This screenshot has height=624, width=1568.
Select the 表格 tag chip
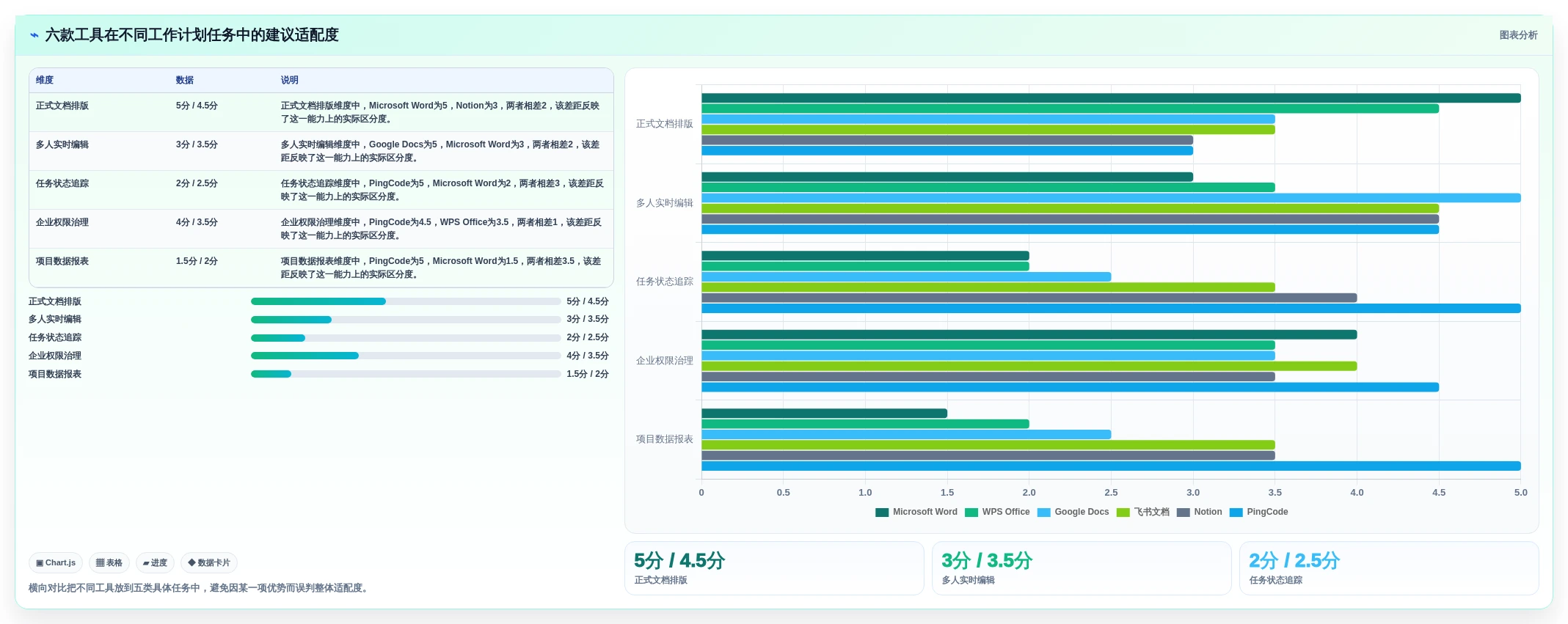point(109,563)
